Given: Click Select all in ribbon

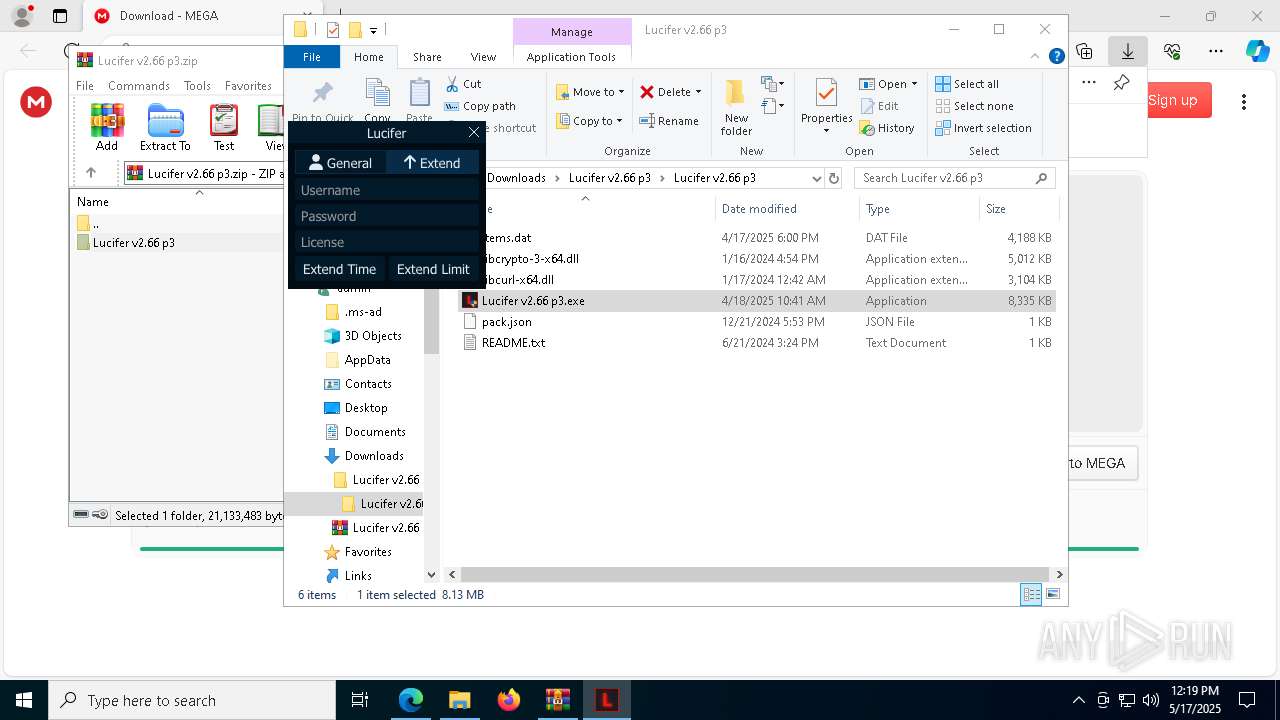Looking at the screenshot, I should pyautogui.click(x=967, y=84).
